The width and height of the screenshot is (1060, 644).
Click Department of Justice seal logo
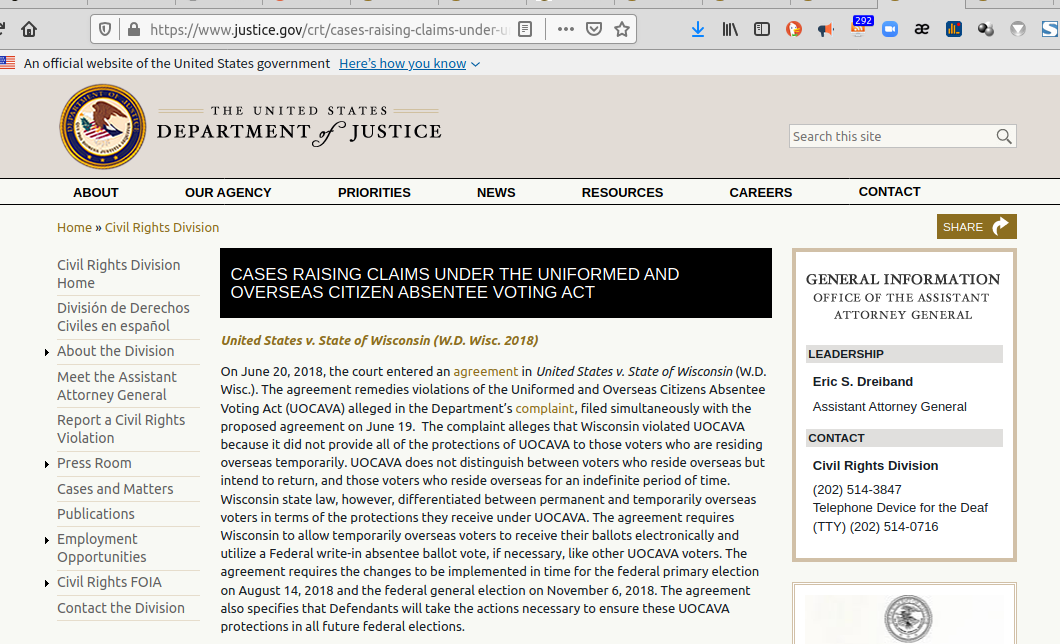click(x=103, y=126)
